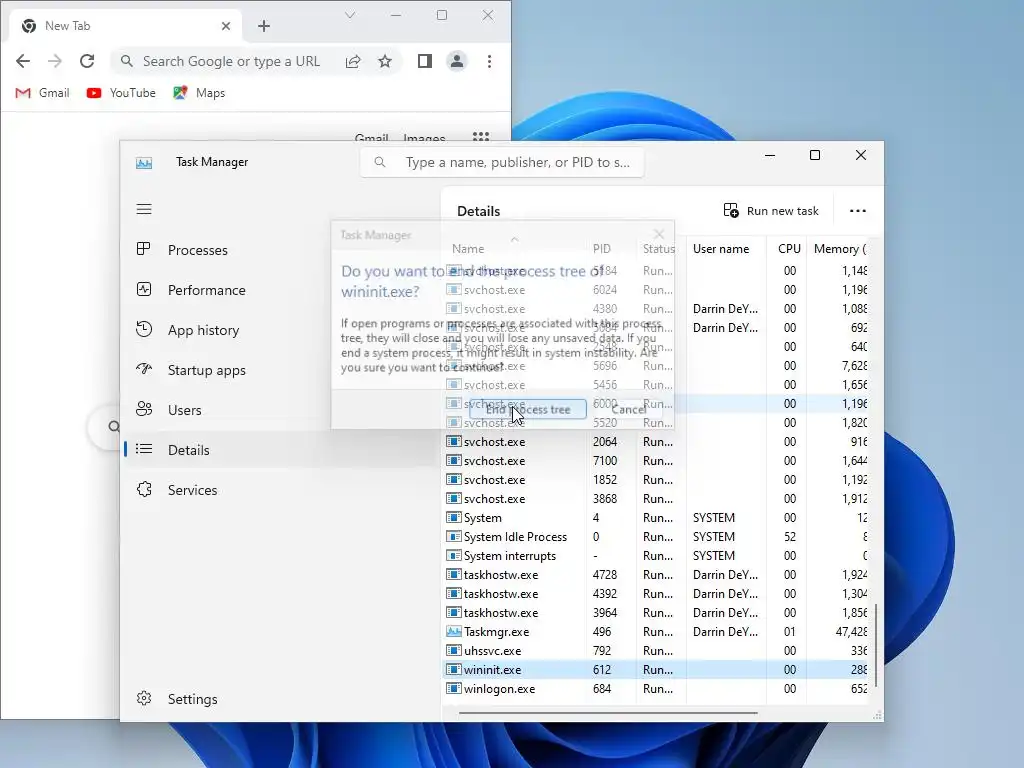Reload the page in Chrome
Image resolution: width=1024 pixels, height=768 pixels.
87,61
